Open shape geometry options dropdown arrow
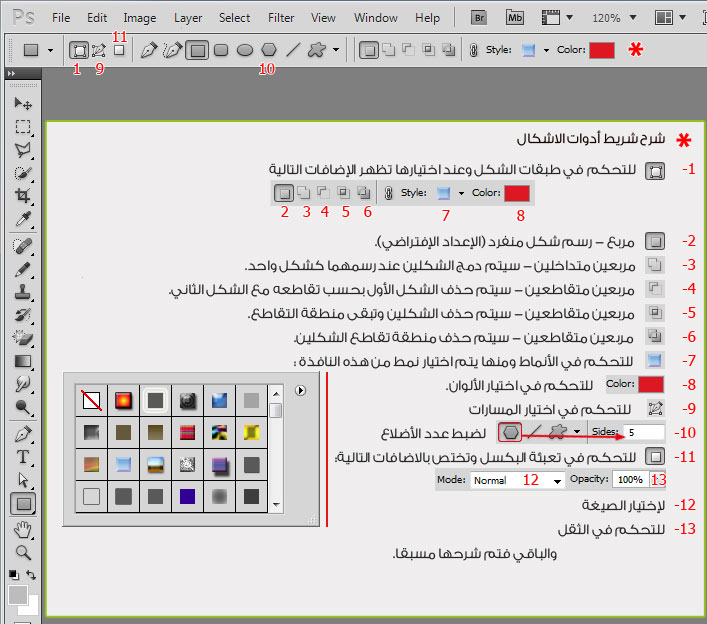 tap(336, 50)
